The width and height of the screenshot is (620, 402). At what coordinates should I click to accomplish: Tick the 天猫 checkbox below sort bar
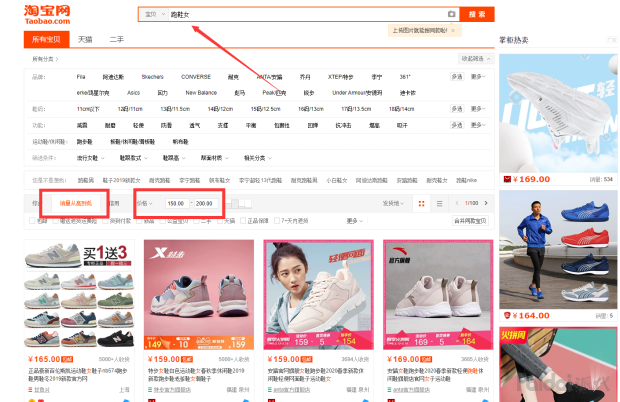[220, 221]
